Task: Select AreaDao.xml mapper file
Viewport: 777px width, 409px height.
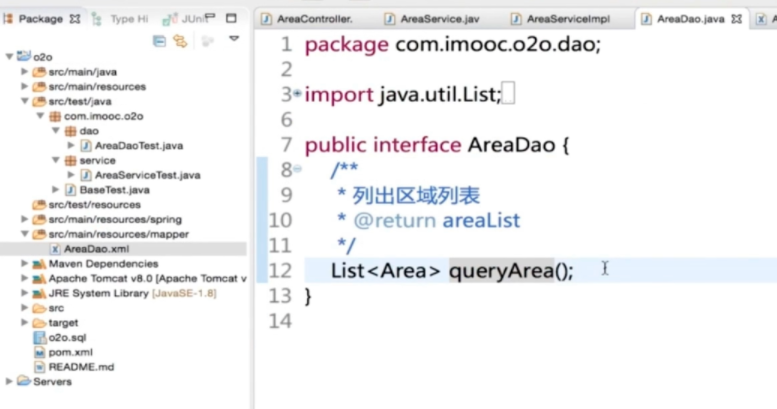Action: [x=96, y=248]
